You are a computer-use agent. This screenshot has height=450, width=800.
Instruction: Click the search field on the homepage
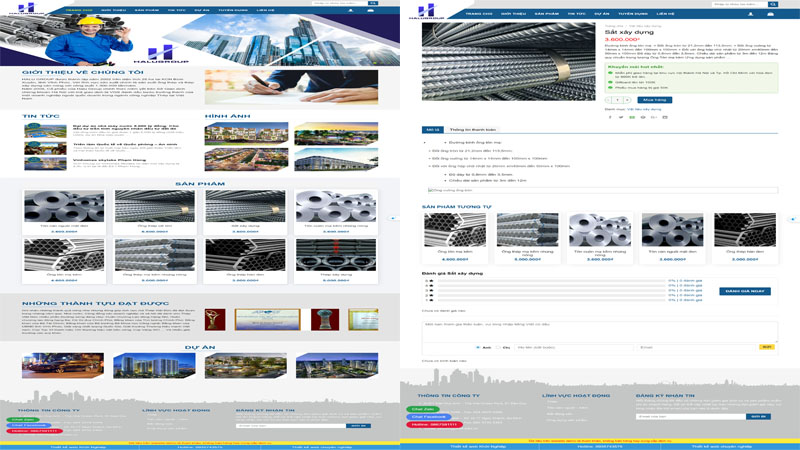340,3
